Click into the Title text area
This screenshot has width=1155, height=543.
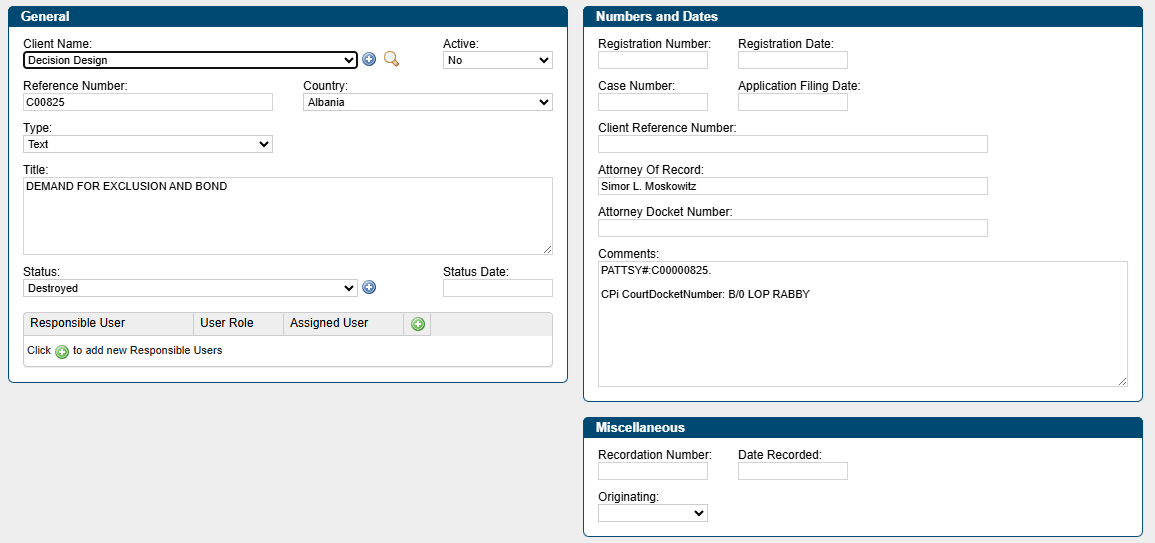coord(288,216)
